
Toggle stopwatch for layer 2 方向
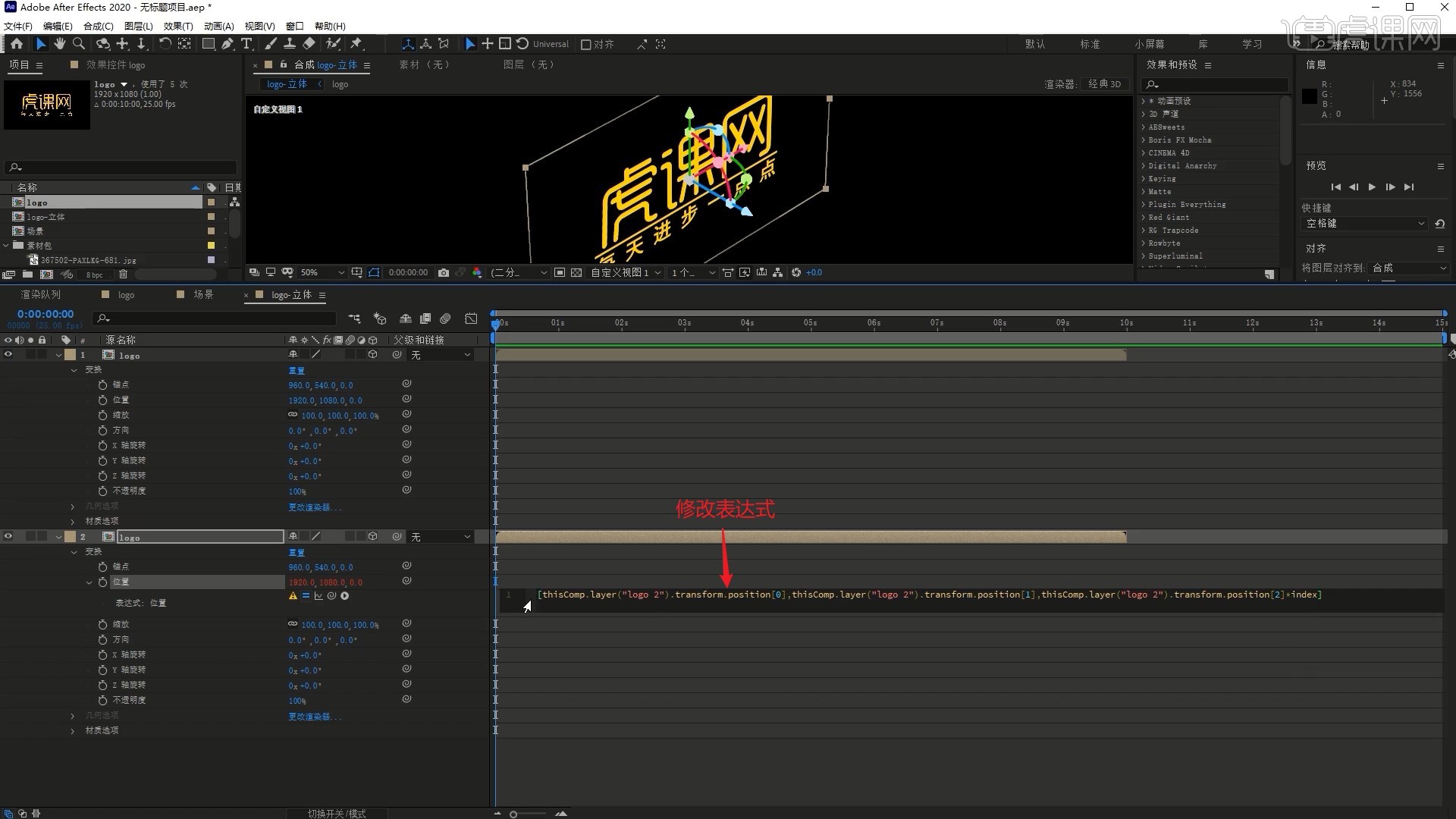pos(102,640)
